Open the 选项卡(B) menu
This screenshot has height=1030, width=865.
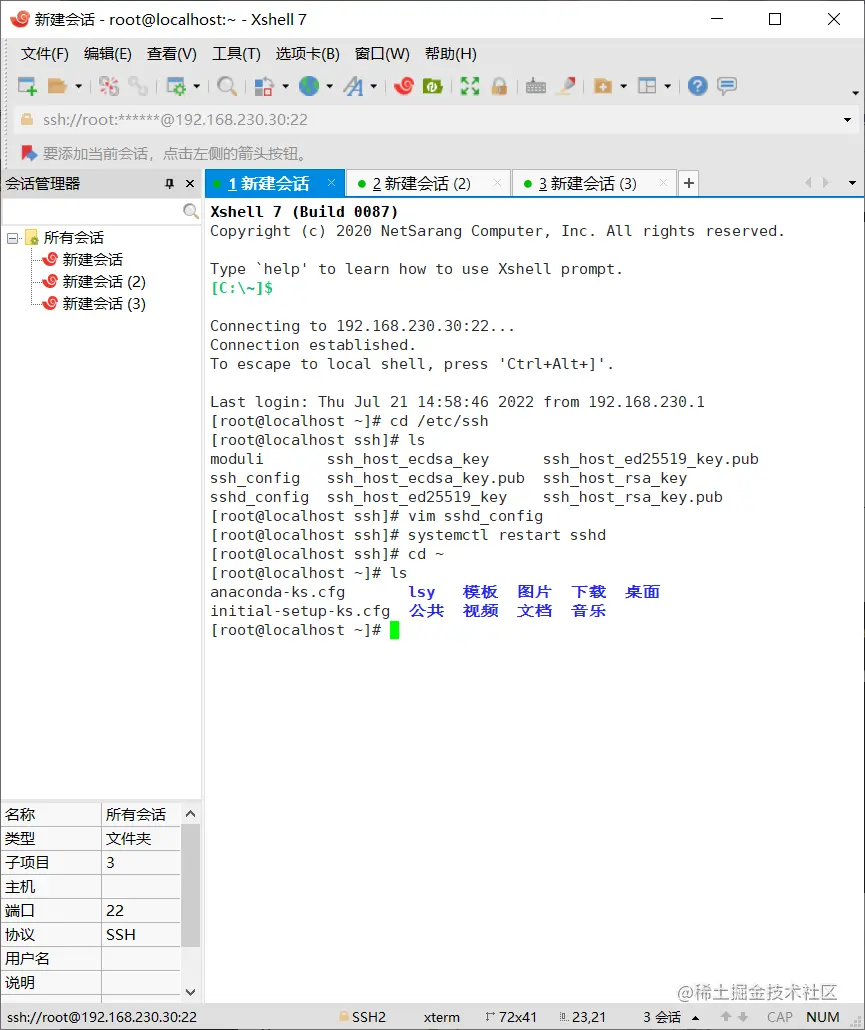307,54
